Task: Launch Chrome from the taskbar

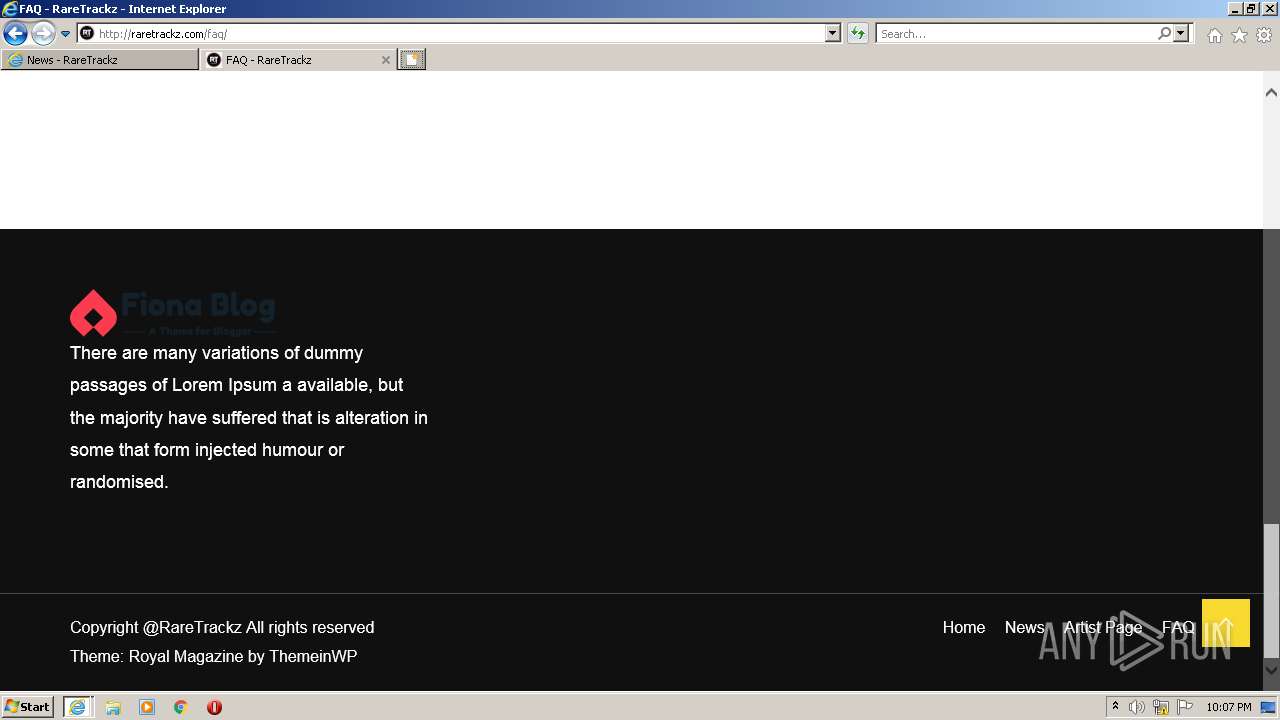Action: (x=181, y=707)
